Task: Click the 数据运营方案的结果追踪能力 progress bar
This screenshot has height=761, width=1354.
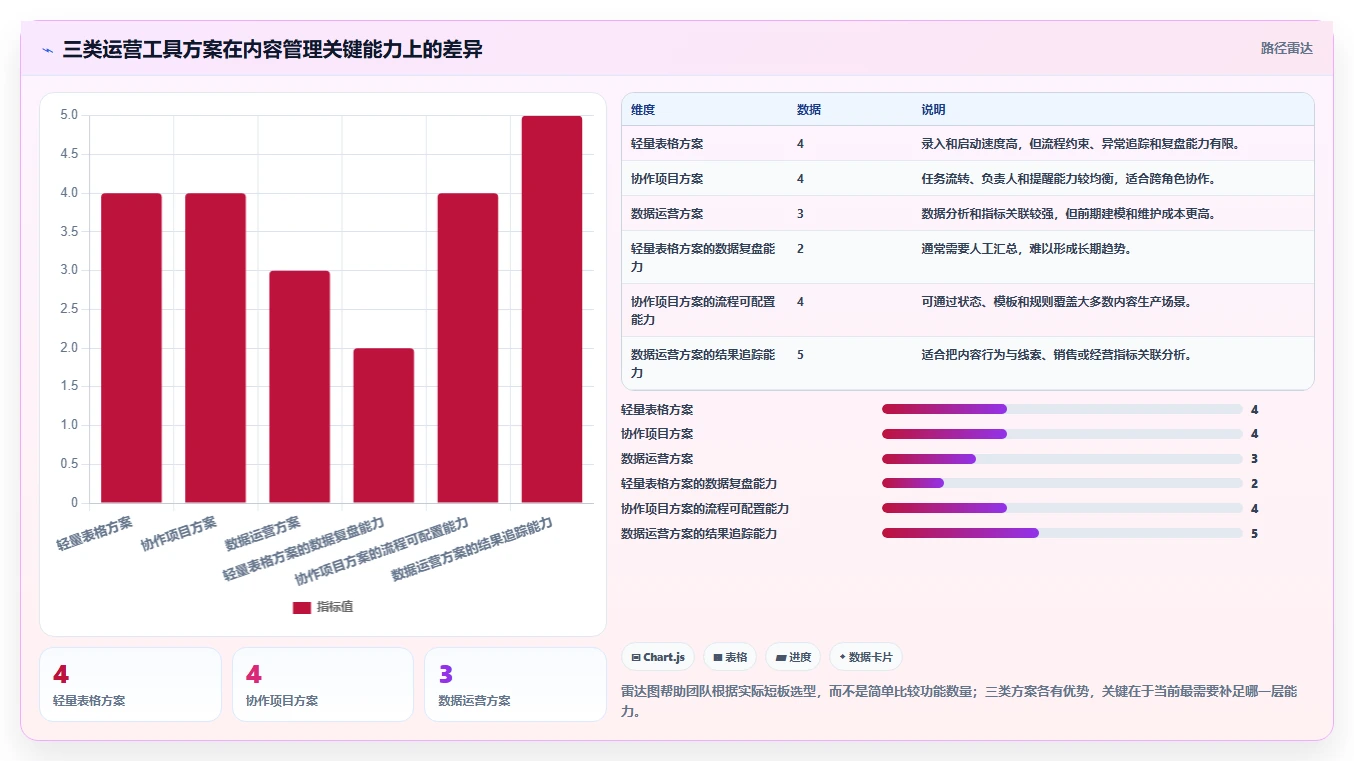Action: tap(1062, 533)
